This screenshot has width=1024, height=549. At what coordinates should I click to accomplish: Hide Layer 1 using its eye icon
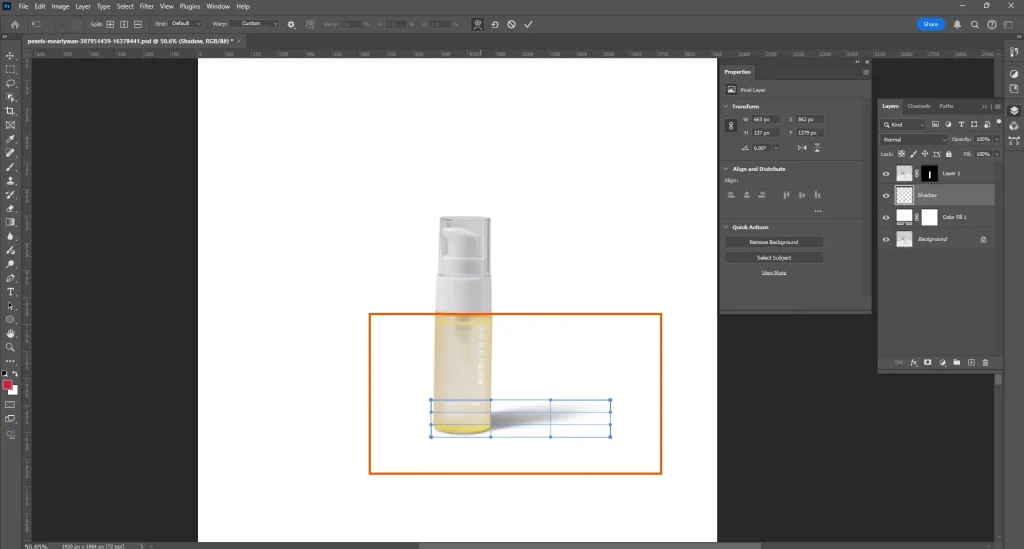(x=886, y=174)
